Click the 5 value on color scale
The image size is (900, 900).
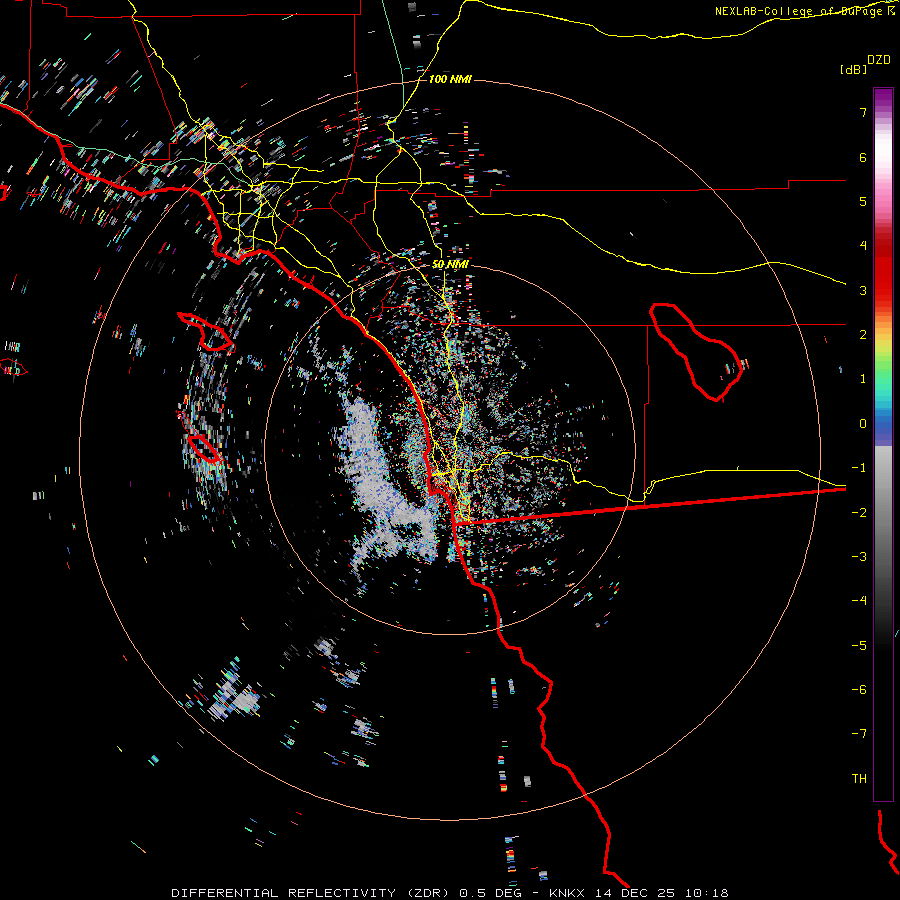pyautogui.click(x=863, y=201)
